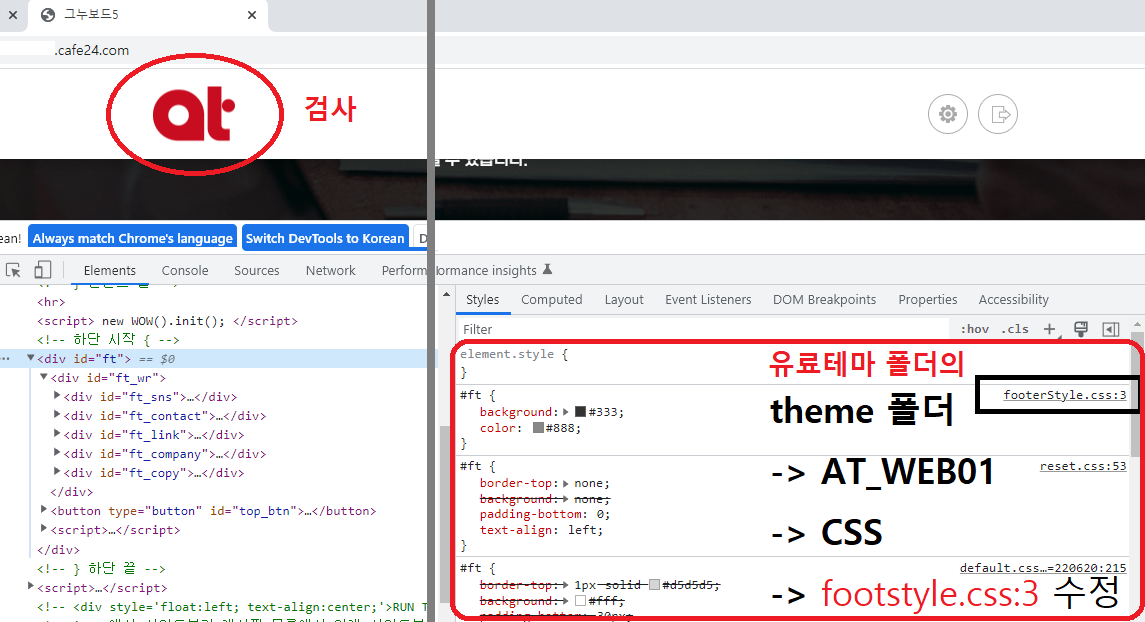Close the 그누보드5 browser tab
This screenshot has width=1145, height=622.
click(252, 15)
